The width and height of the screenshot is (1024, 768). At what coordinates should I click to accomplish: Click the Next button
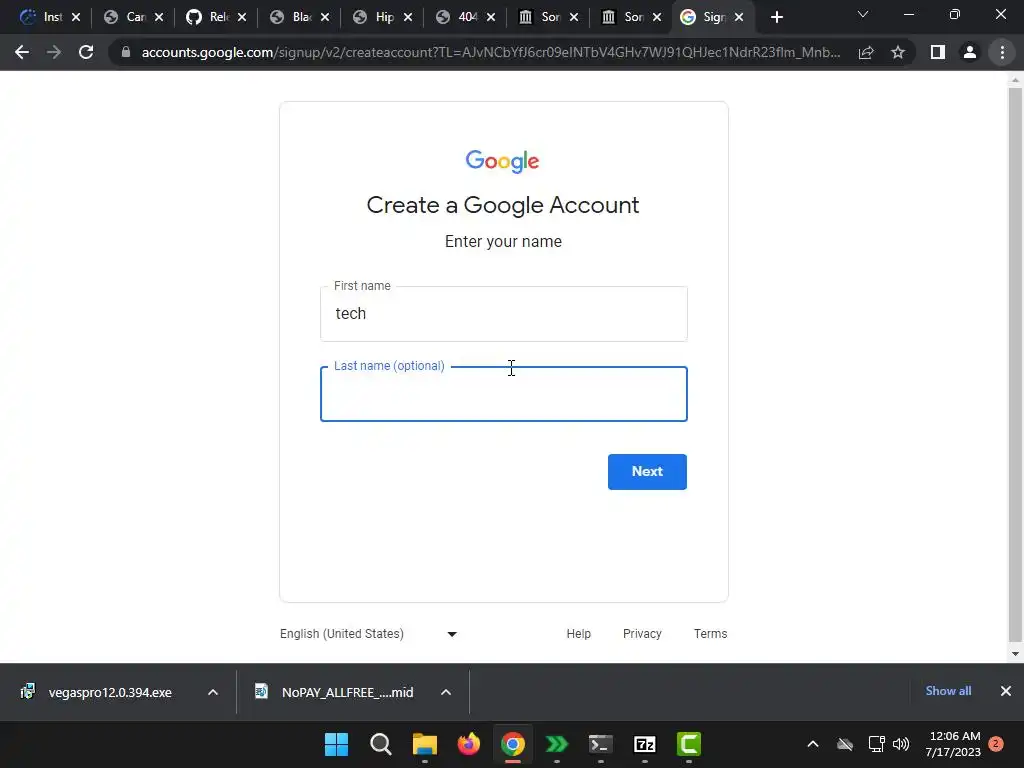647,472
